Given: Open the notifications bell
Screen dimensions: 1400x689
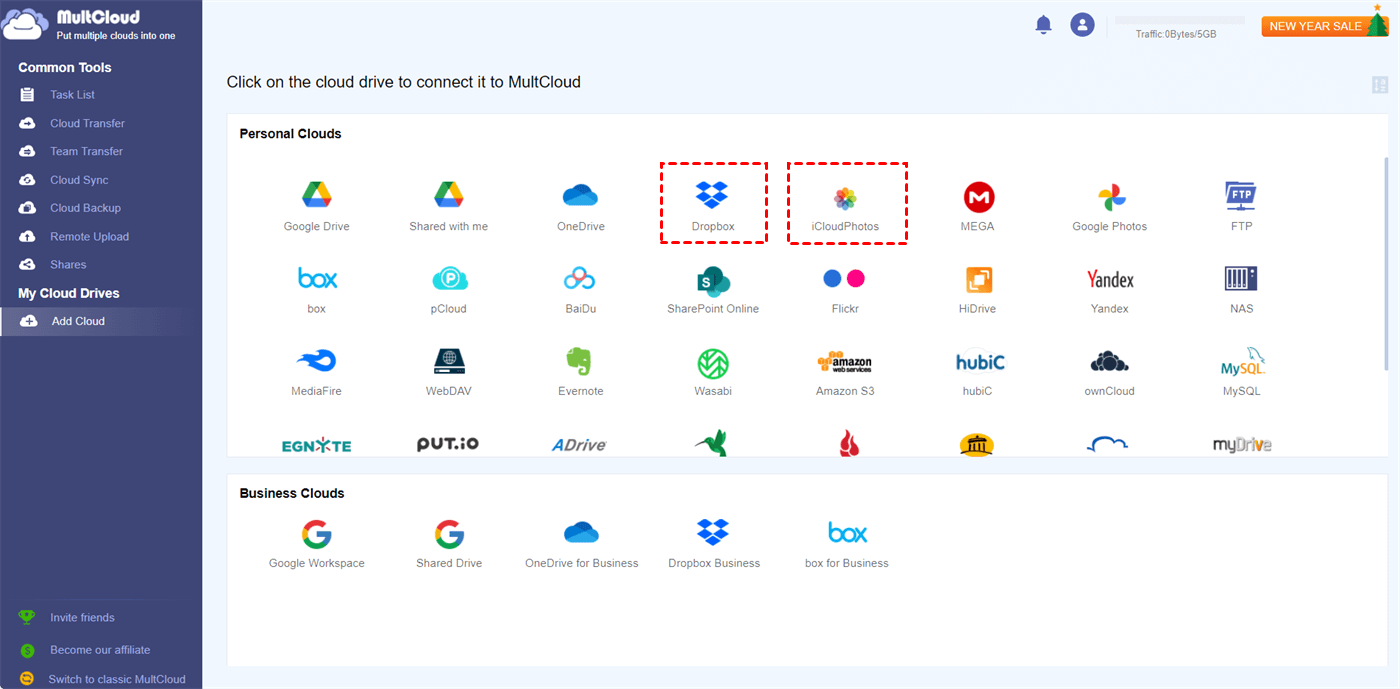Looking at the screenshot, I should (1043, 25).
